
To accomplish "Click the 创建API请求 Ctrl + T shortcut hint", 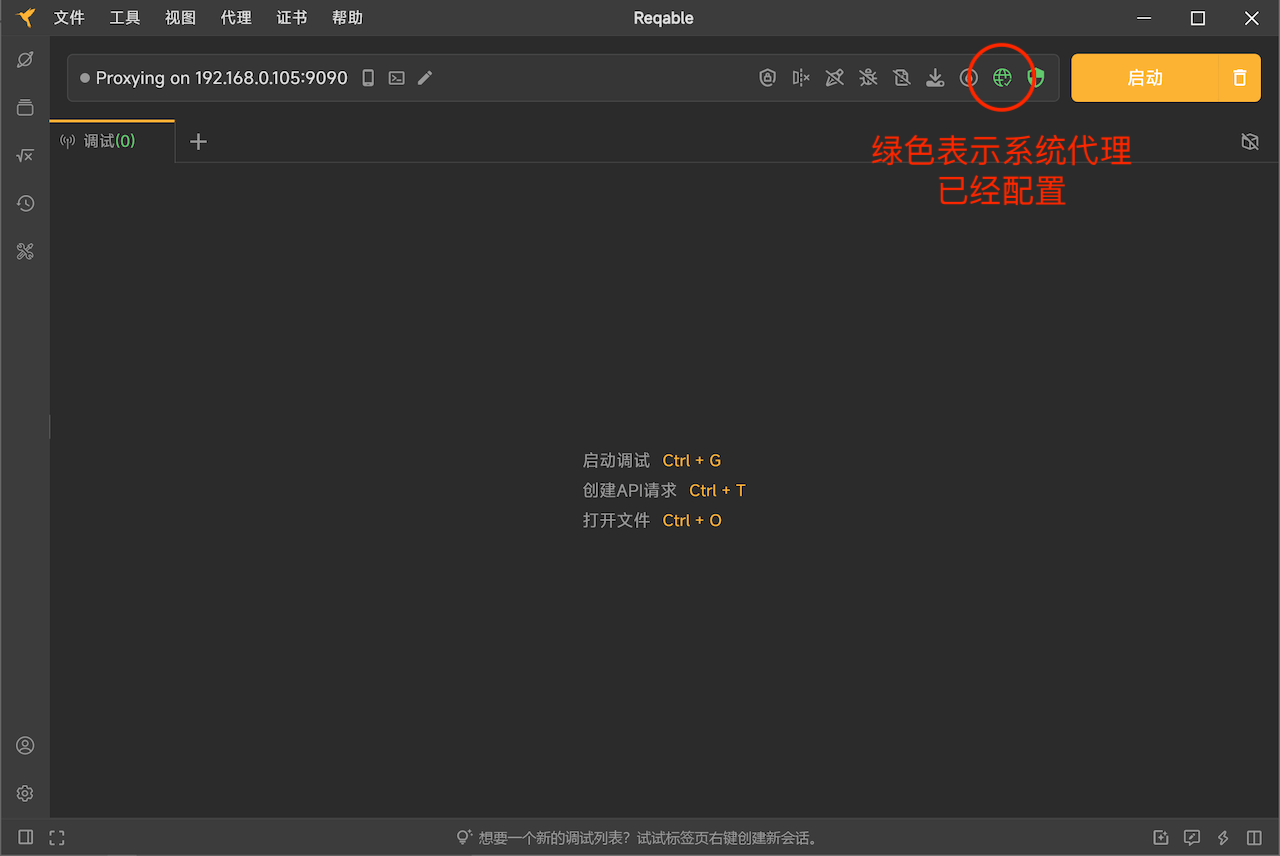I will point(664,491).
